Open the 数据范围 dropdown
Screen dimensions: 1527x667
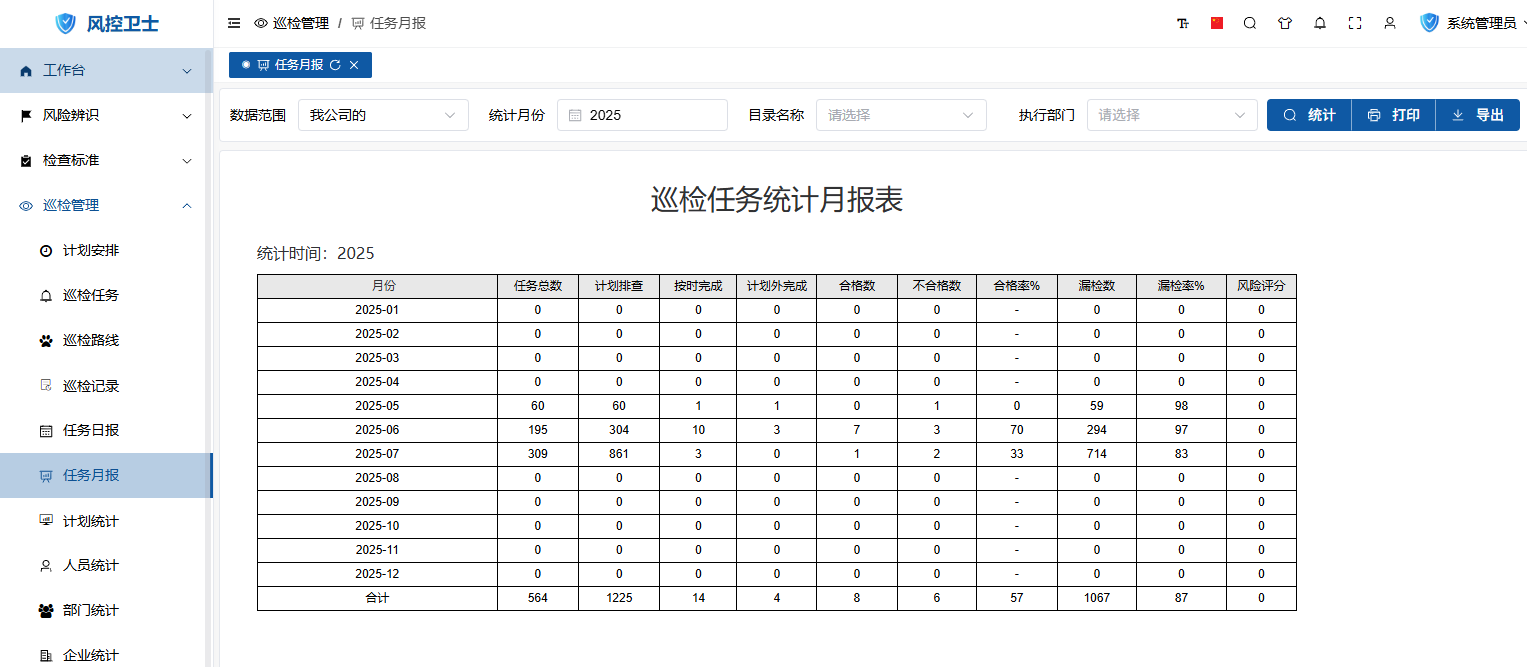pos(383,115)
